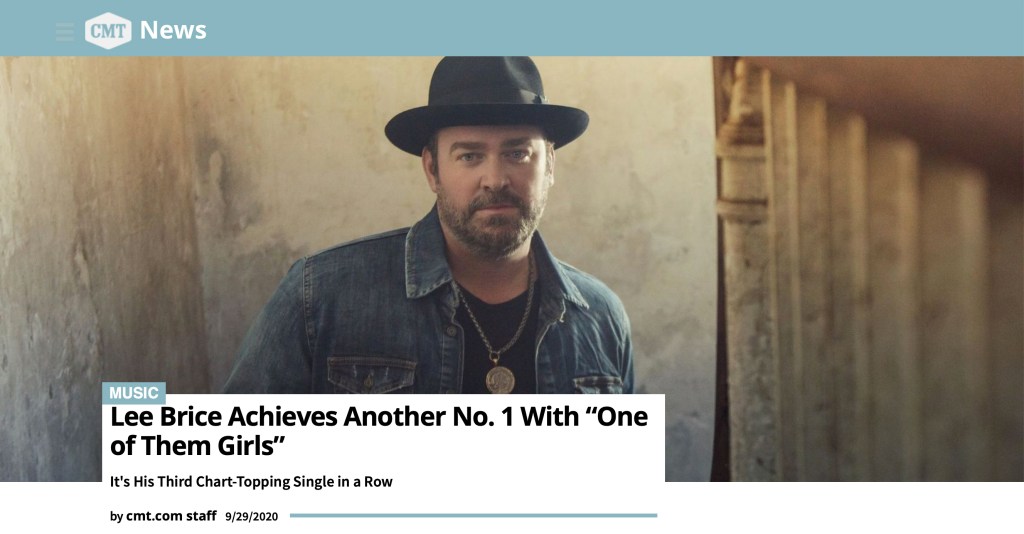The width and height of the screenshot is (1024, 534).
Task: Click the CMT hexagon logo
Action: 108,30
